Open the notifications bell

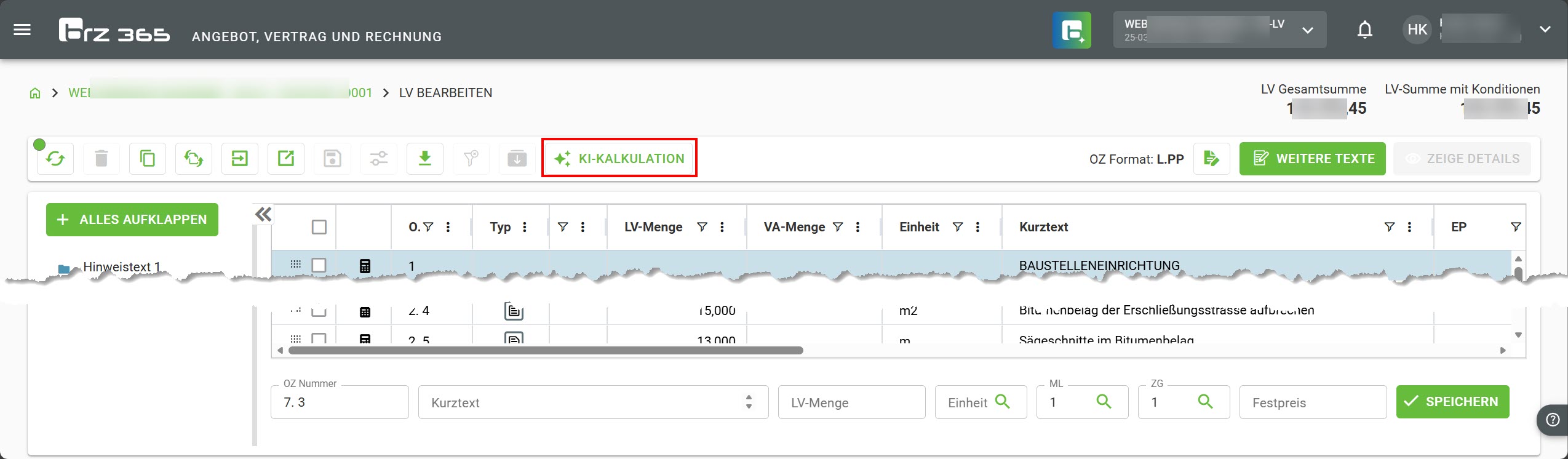(x=1364, y=30)
